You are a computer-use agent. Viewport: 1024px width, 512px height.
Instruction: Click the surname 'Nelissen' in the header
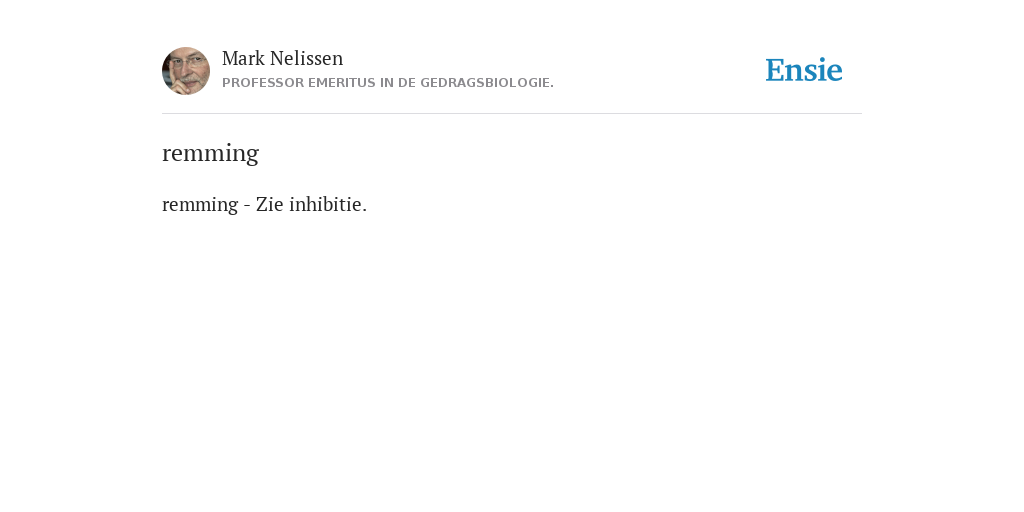click(306, 58)
